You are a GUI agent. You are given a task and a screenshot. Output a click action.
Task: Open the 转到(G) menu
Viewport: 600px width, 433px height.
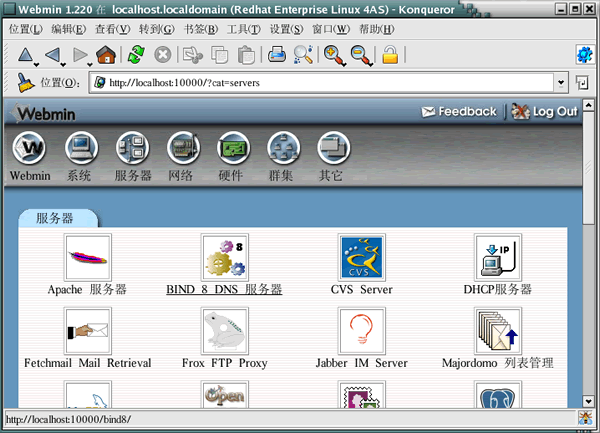(157, 29)
